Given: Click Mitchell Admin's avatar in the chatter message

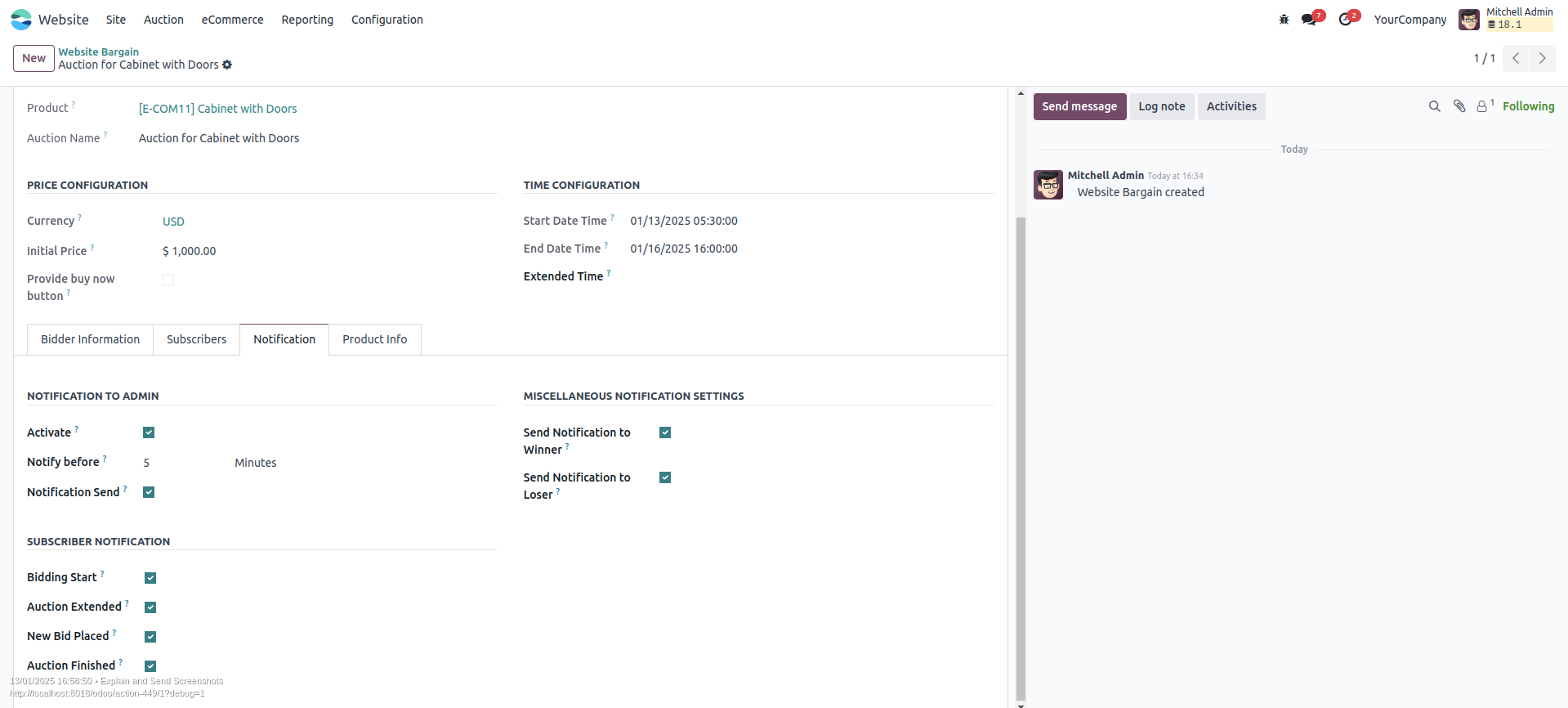Looking at the screenshot, I should pyautogui.click(x=1048, y=185).
